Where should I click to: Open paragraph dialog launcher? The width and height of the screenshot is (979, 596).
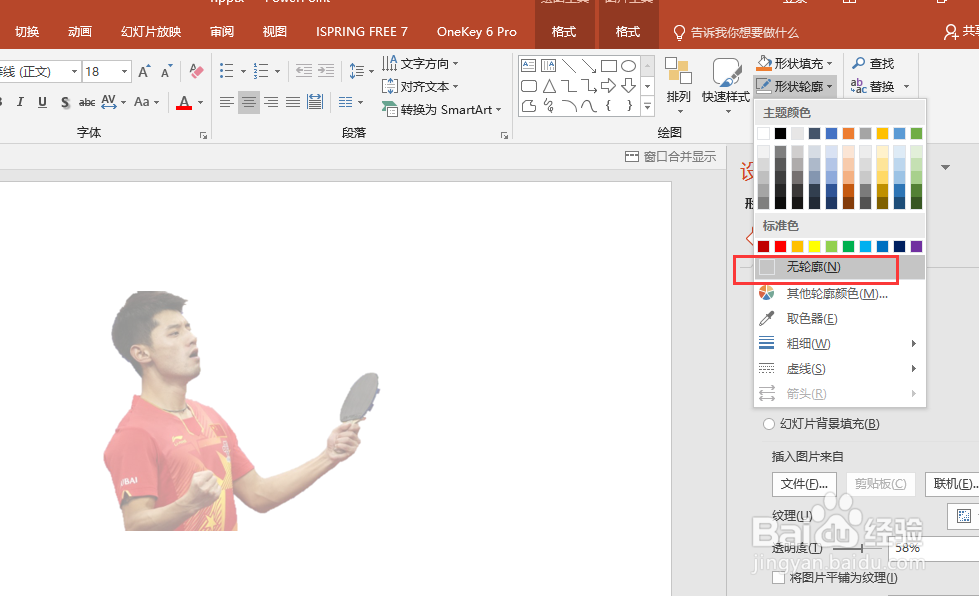pos(504,135)
